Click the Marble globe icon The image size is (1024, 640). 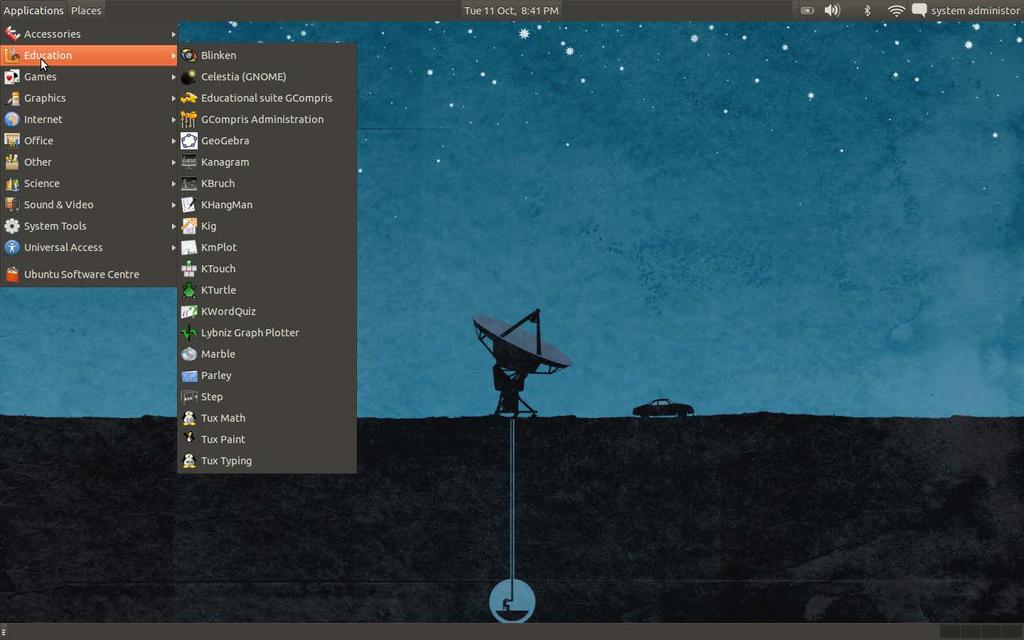click(x=189, y=354)
